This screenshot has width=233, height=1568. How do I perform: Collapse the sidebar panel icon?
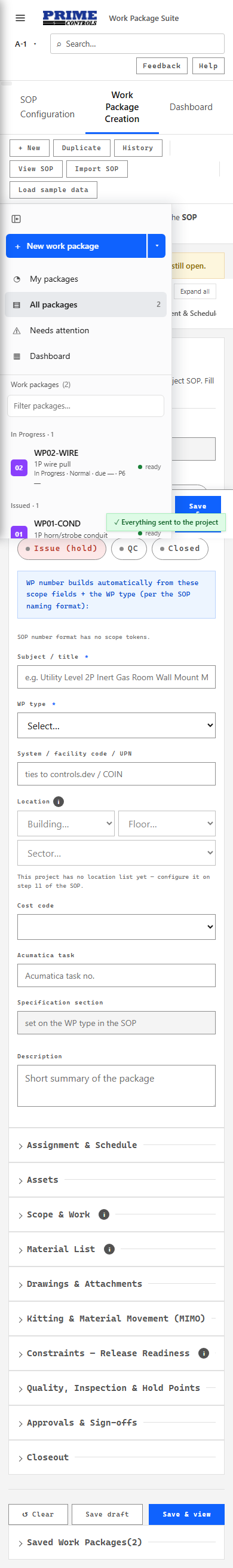[x=16, y=218]
